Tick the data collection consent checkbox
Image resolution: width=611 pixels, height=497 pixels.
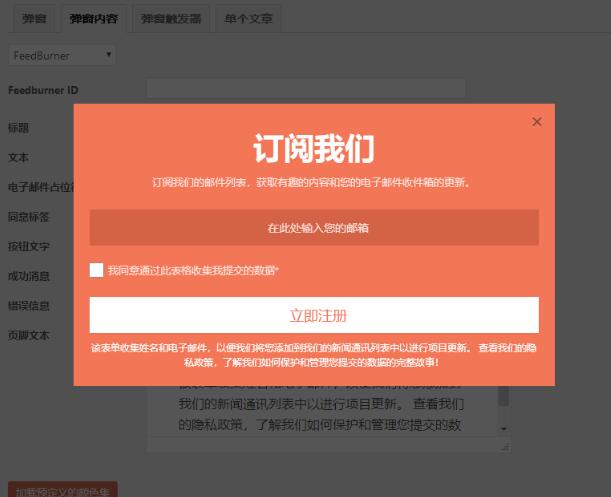click(96, 270)
